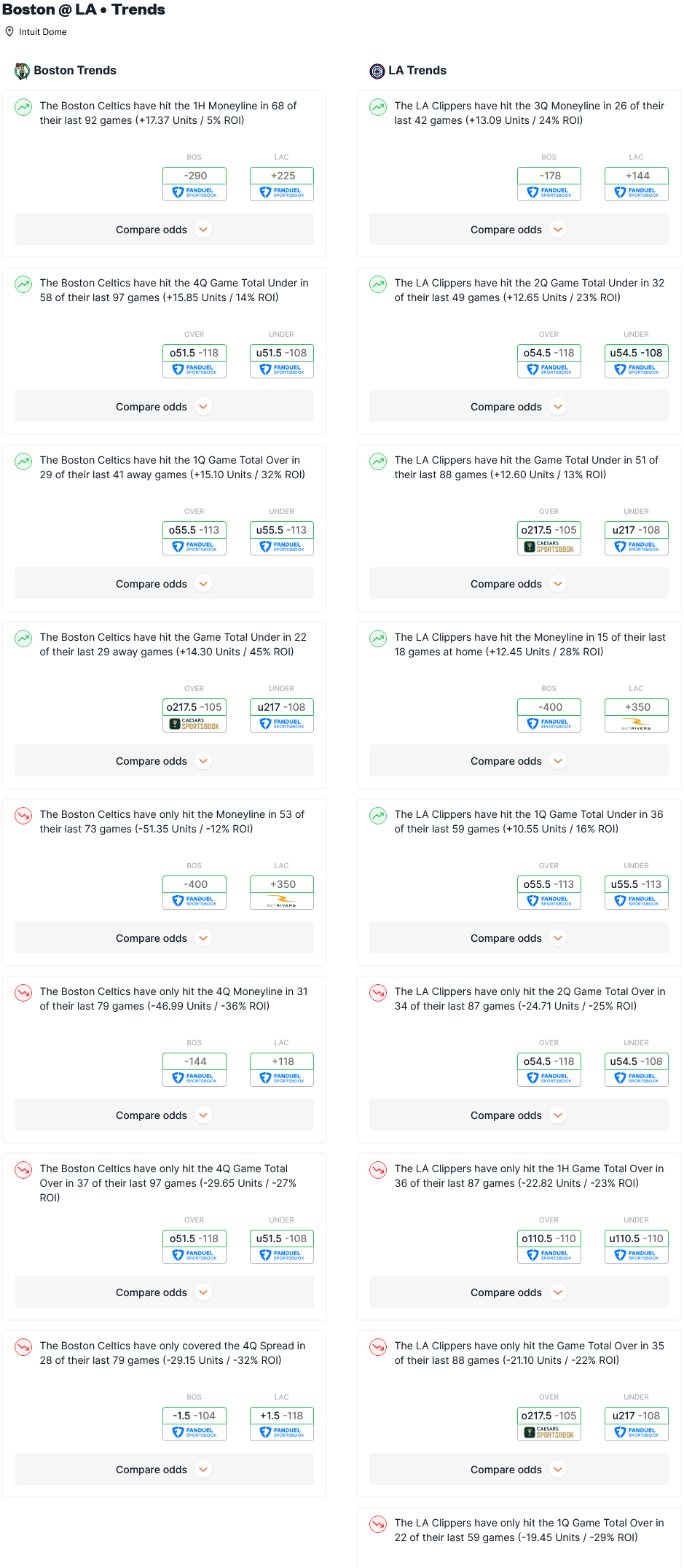The height and width of the screenshot is (1568, 684).
Task: Click the Boston Celtics logo icon
Action: tap(23, 71)
